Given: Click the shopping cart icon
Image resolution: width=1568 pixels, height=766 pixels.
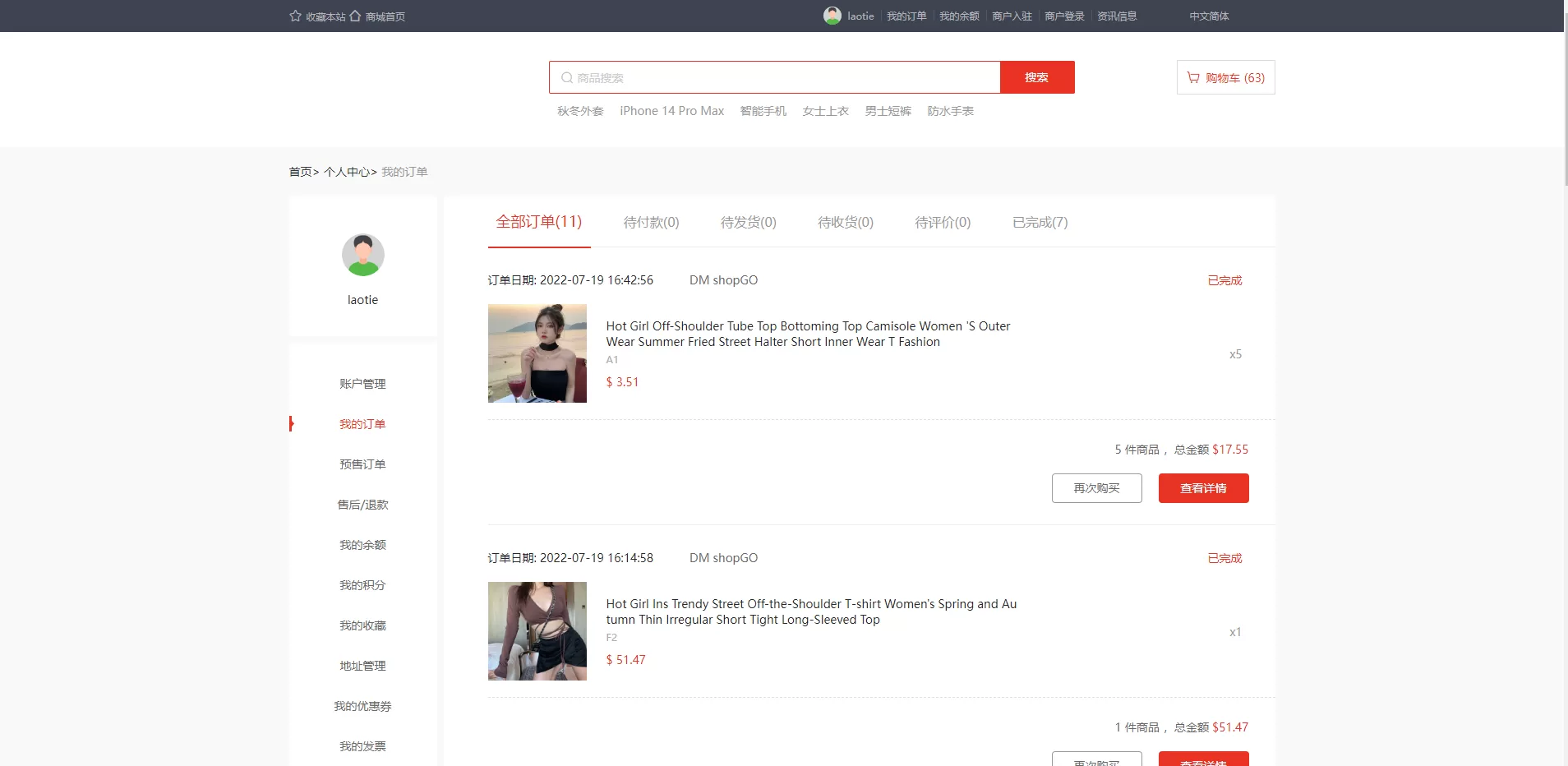Looking at the screenshot, I should 1193,77.
